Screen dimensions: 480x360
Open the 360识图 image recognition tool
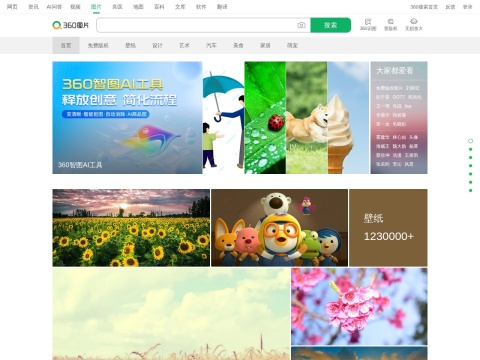[368, 25]
